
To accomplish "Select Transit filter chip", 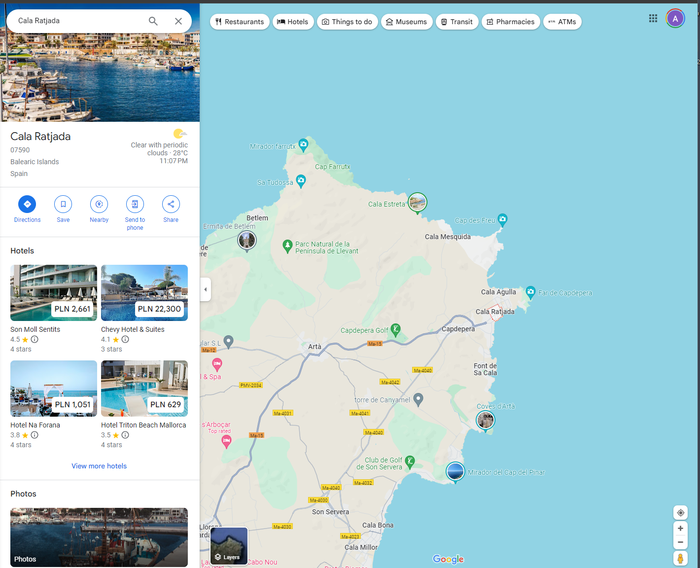I will (457, 21).
